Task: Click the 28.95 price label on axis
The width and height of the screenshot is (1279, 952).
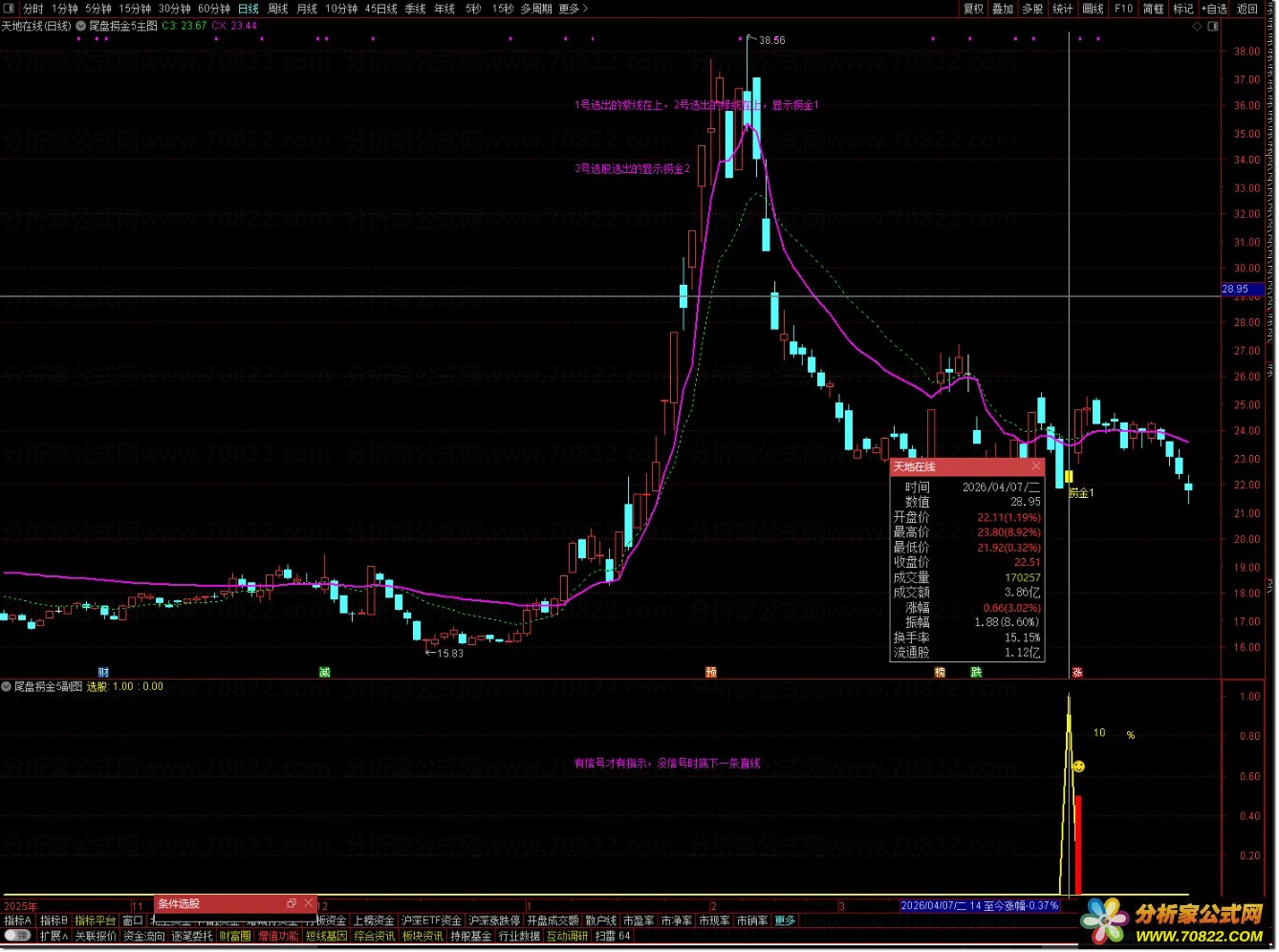Action: (1235, 289)
